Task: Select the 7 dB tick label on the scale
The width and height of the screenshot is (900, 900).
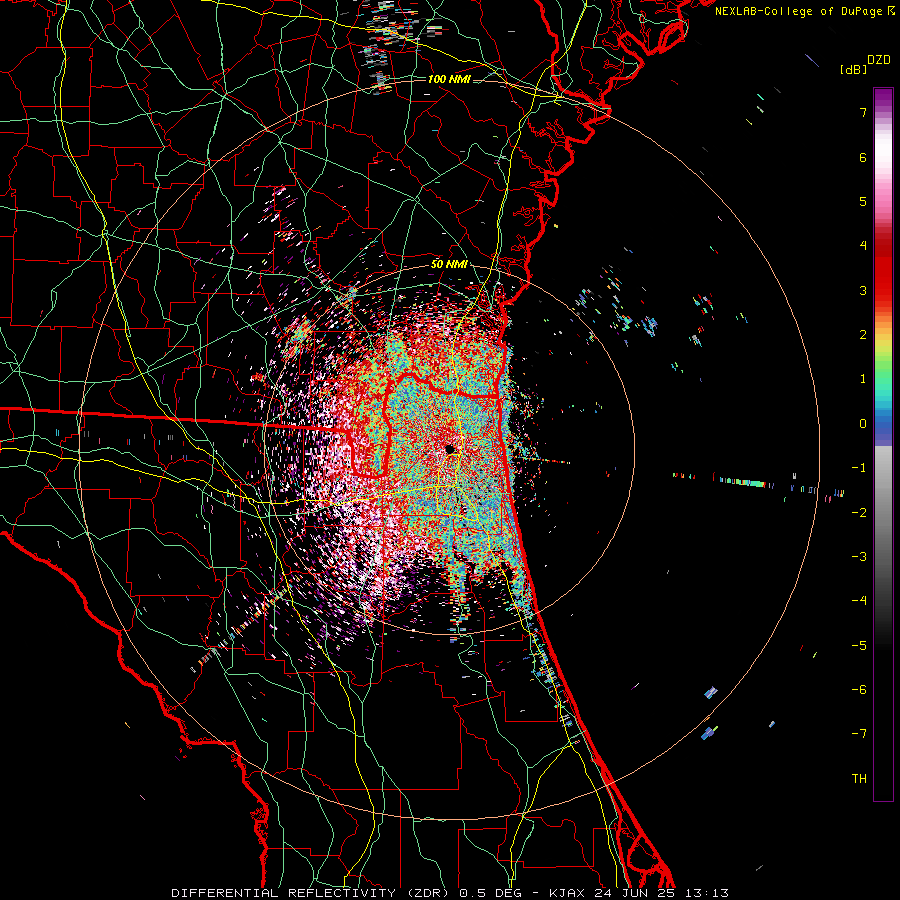Action: point(863,112)
